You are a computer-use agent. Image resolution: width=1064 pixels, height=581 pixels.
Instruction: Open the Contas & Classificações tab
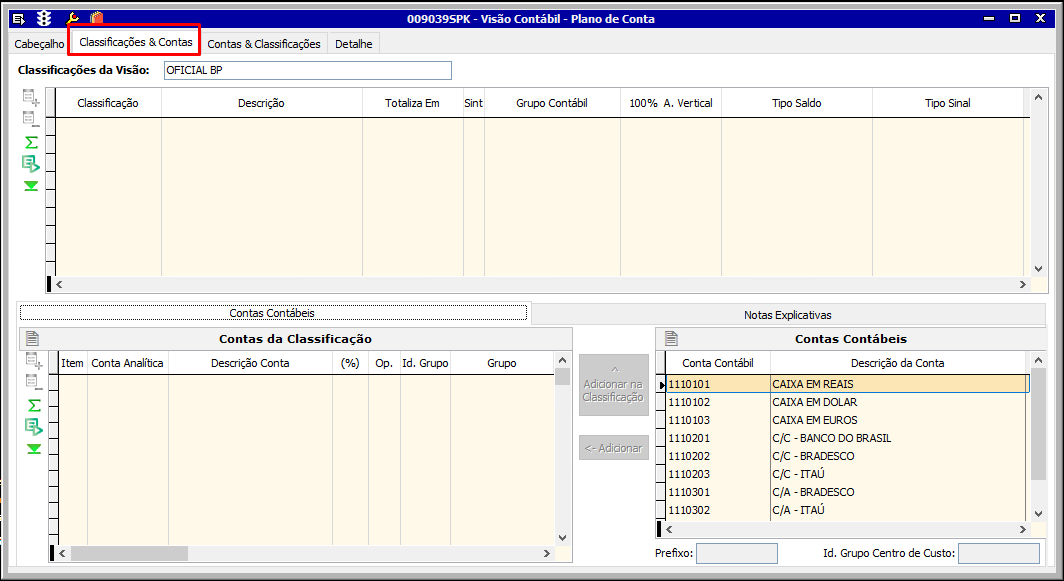(x=264, y=44)
